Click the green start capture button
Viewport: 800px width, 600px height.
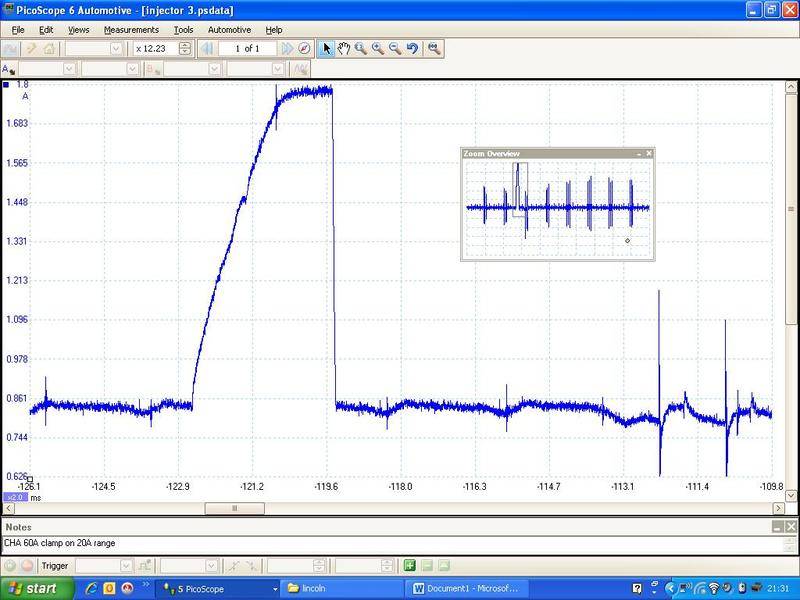[10, 565]
